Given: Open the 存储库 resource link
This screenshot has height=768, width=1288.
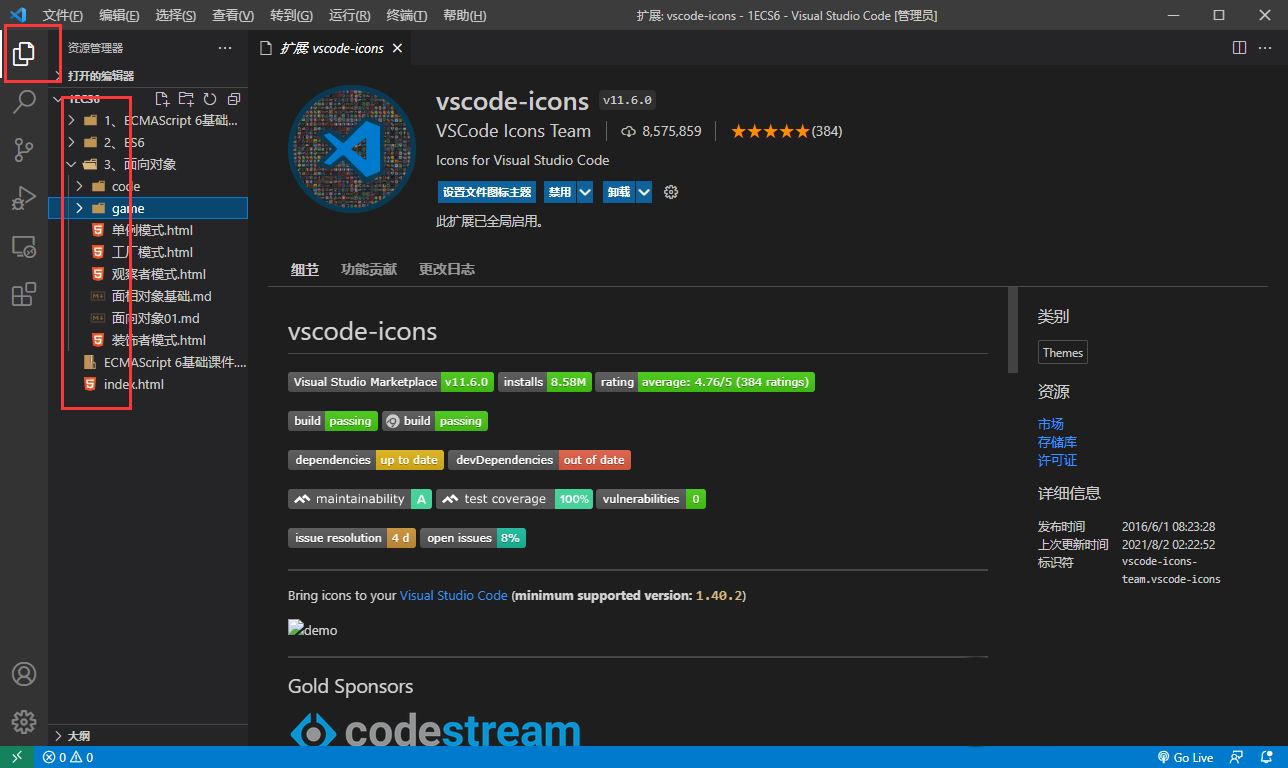Looking at the screenshot, I should [x=1057, y=442].
